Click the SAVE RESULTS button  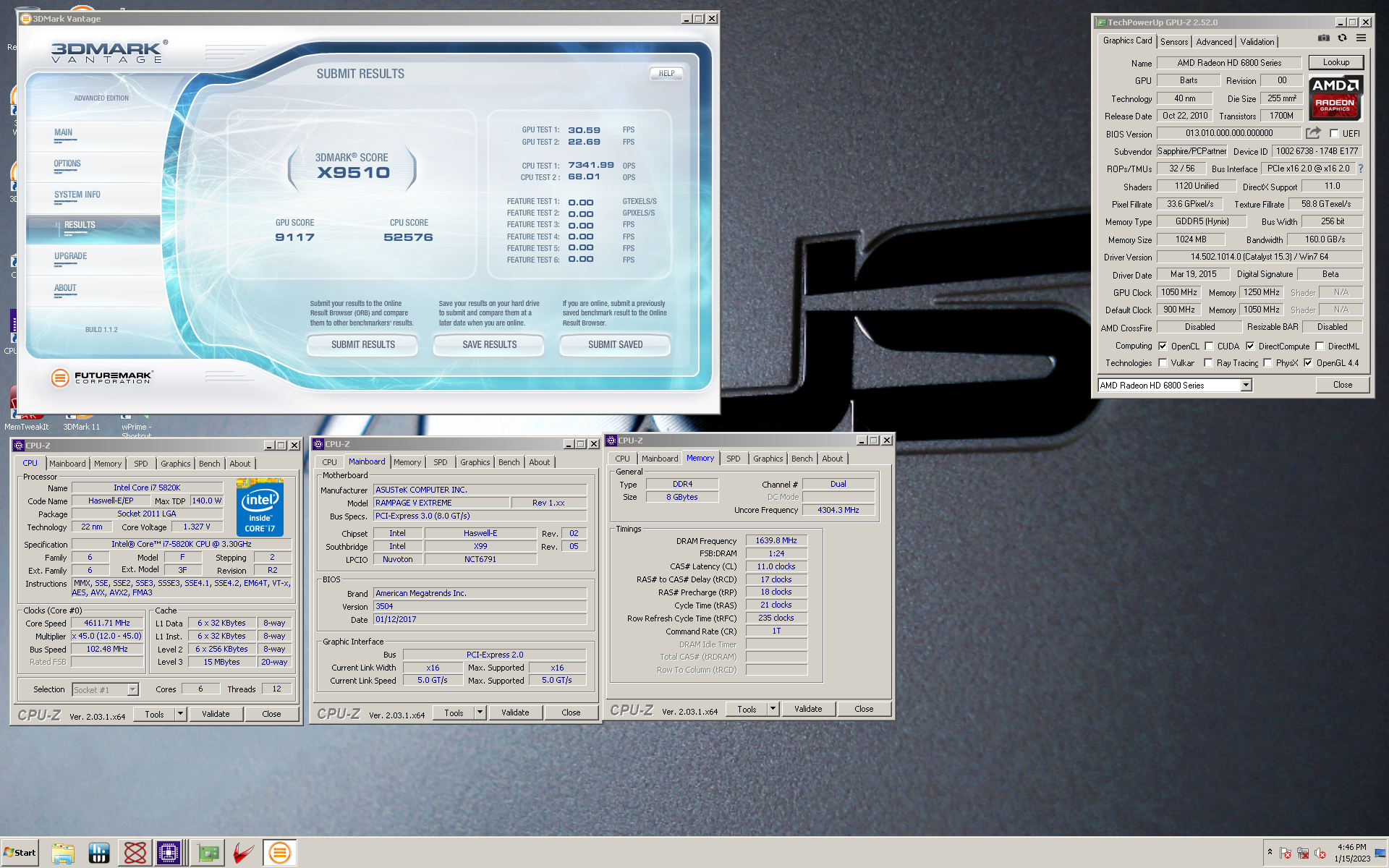click(x=489, y=344)
